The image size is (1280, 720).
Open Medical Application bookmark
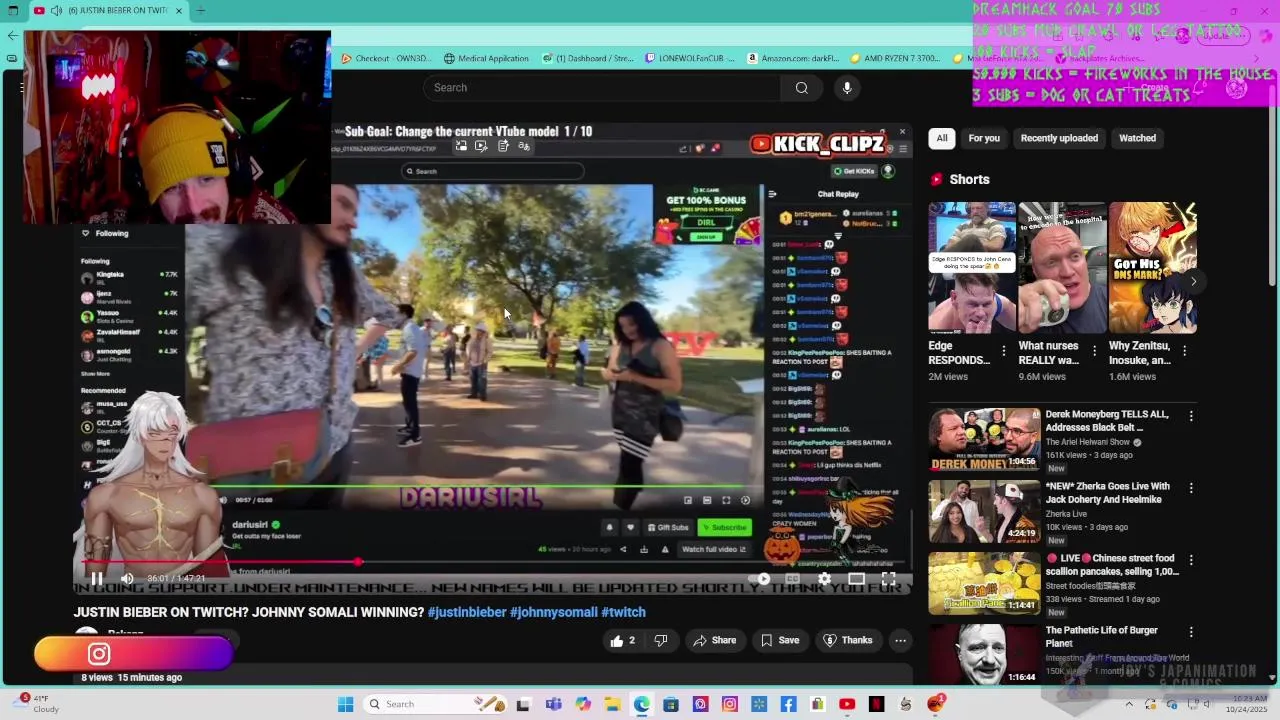[486, 58]
